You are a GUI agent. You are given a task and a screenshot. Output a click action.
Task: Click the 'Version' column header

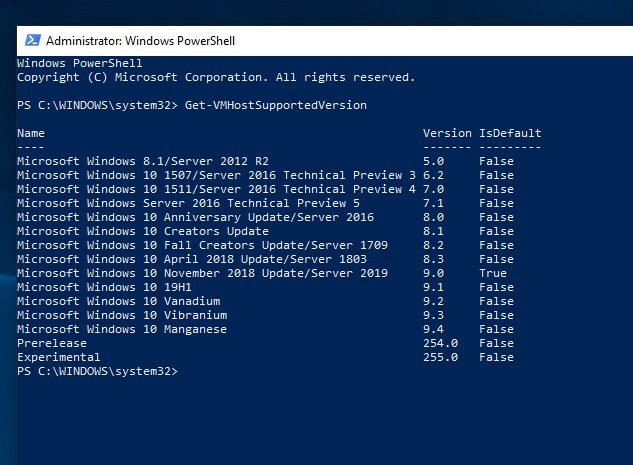click(447, 133)
